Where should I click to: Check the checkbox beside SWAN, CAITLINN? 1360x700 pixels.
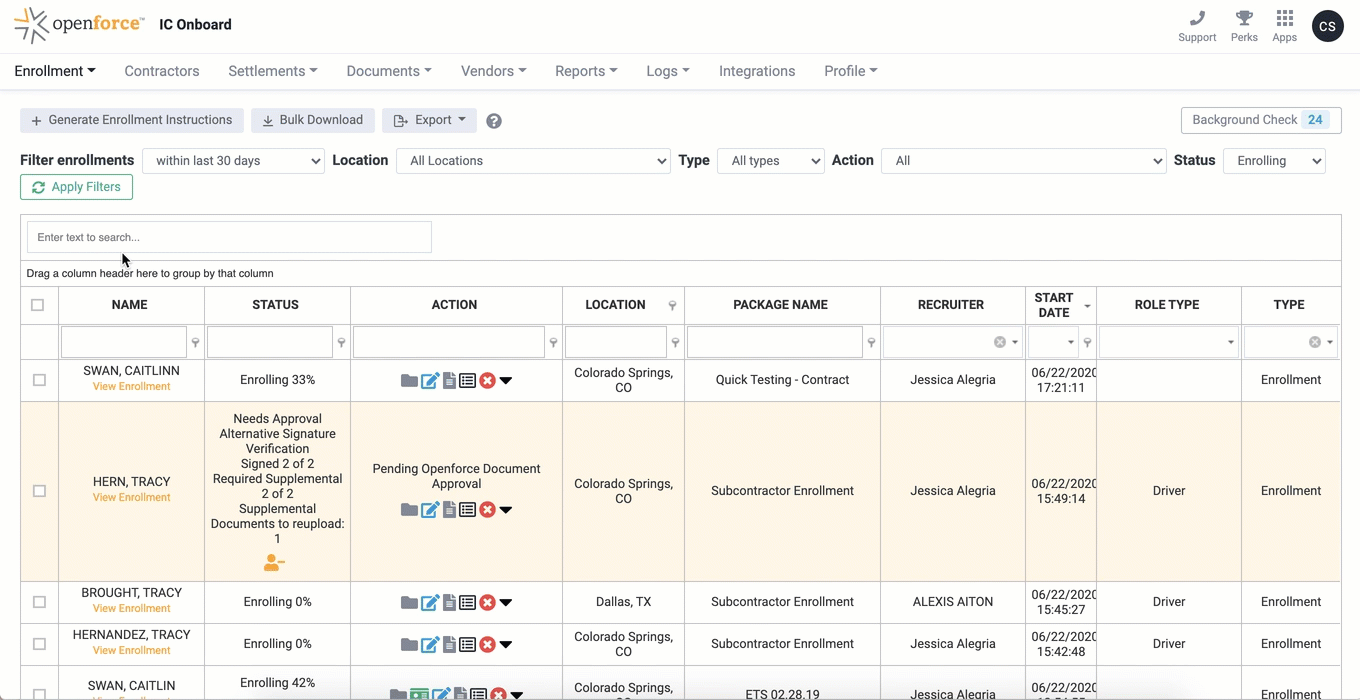click(38, 380)
